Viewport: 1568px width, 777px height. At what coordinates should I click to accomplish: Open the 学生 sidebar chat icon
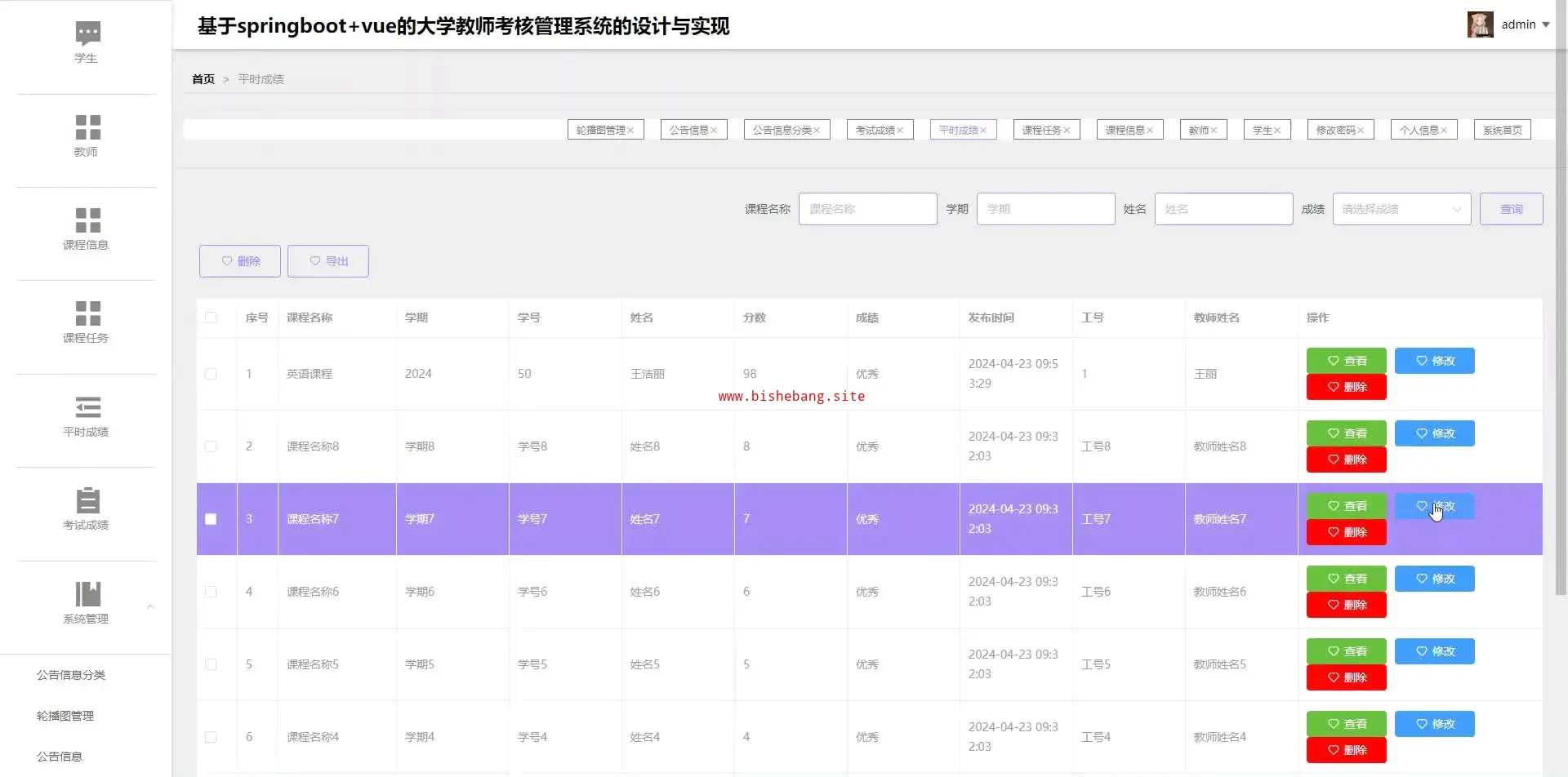(x=87, y=33)
